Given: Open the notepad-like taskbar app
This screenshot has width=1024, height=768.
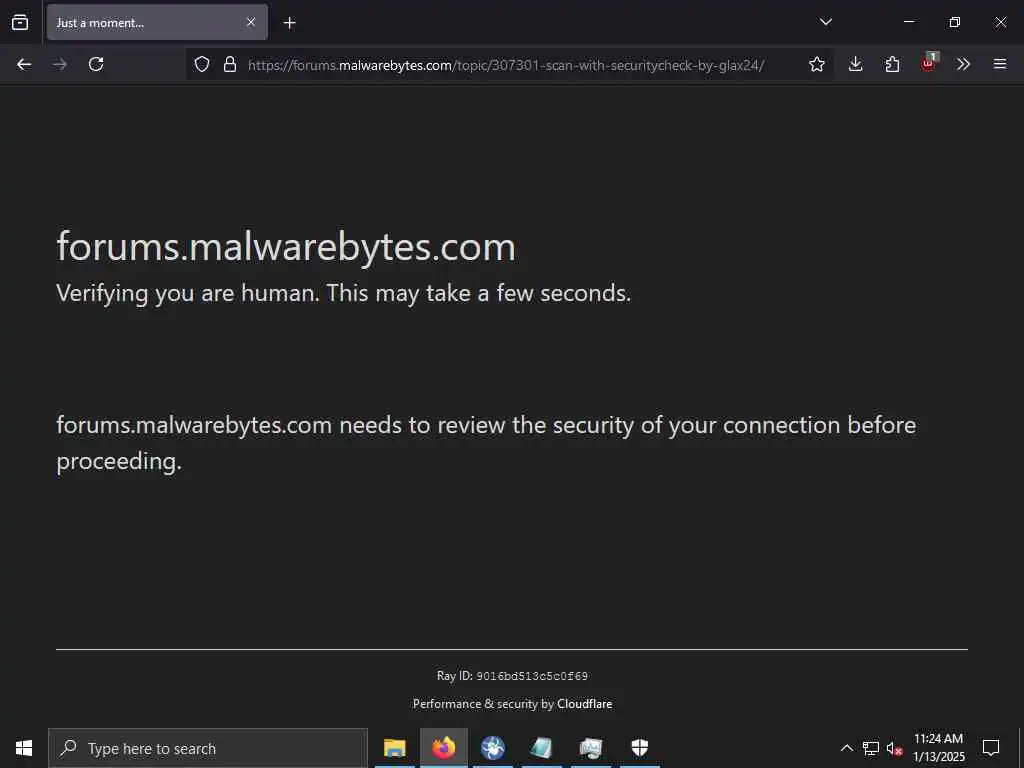Looking at the screenshot, I should pyautogui.click(x=542, y=748).
